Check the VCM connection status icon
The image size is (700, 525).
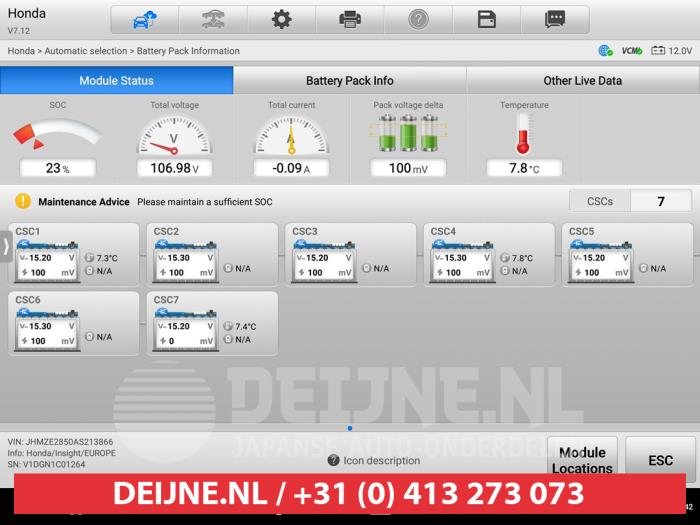point(632,51)
